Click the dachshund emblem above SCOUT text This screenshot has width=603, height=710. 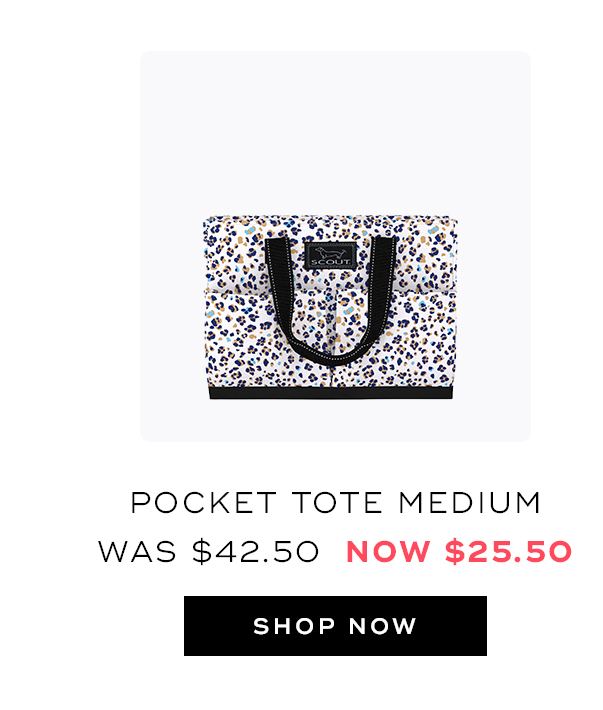pyautogui.click(x=330, y=252)
